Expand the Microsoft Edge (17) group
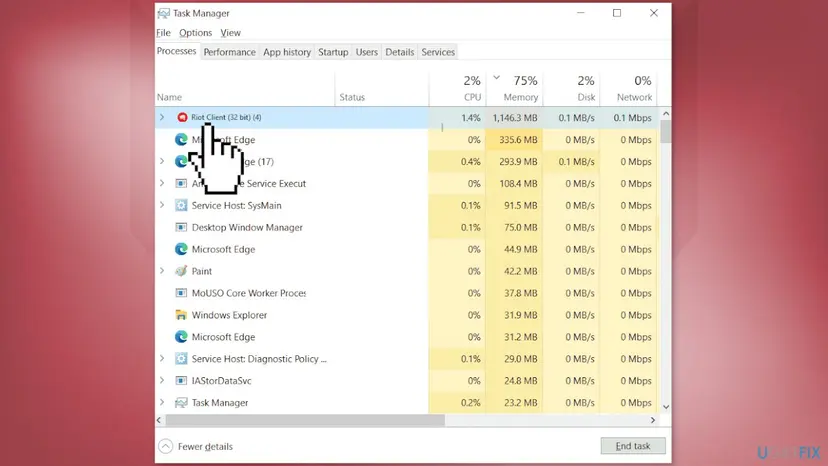The height and width of the screenshot is (466, 828). coord(162,161)
